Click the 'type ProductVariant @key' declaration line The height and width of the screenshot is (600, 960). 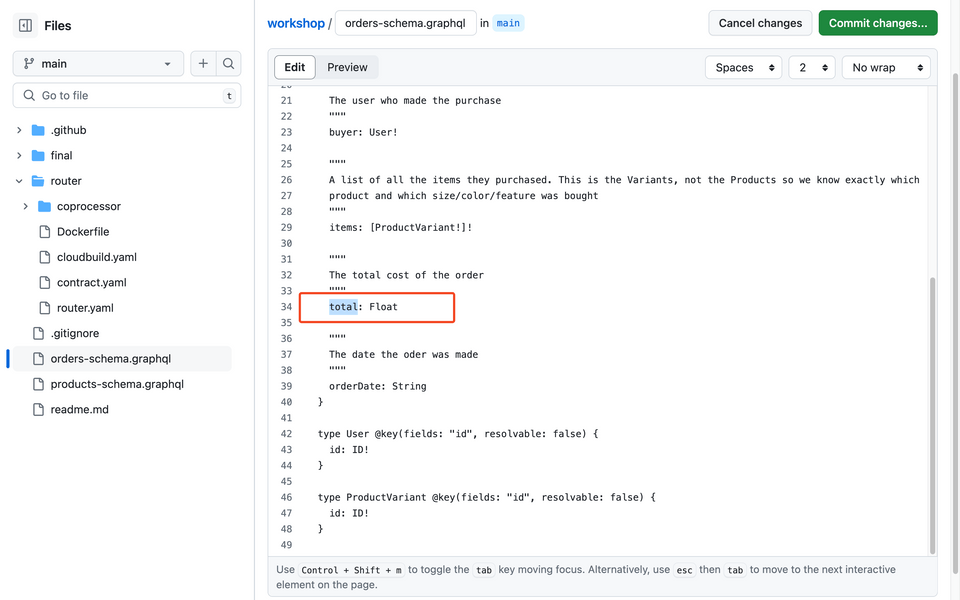(x=486, y=498)
